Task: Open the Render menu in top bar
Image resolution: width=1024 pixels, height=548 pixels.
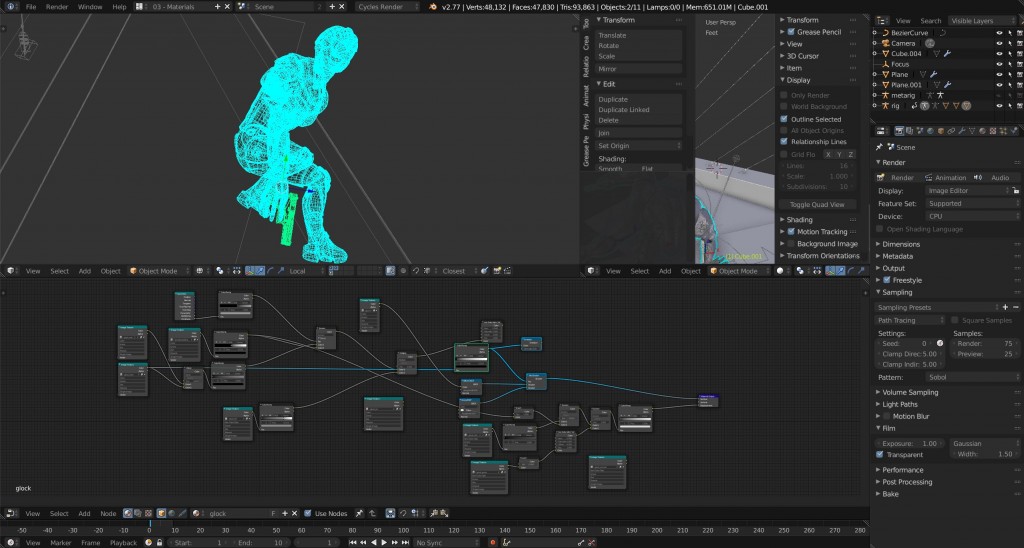Action: 57,6
